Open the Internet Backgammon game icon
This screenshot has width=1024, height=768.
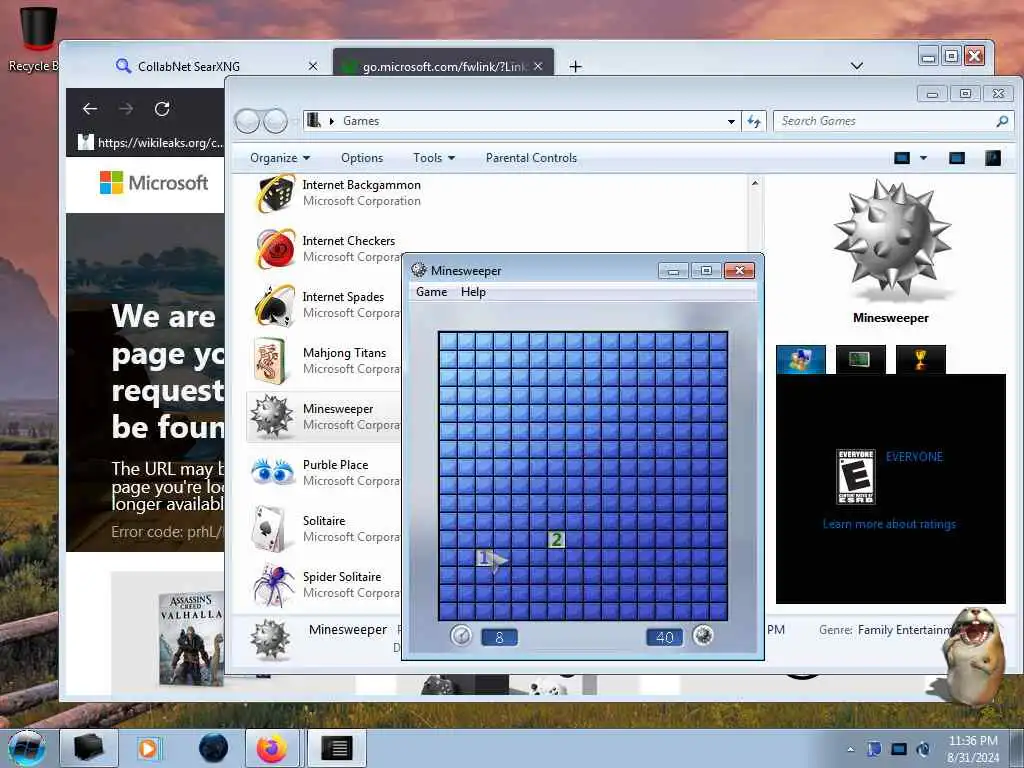click(x=274, y=193)
